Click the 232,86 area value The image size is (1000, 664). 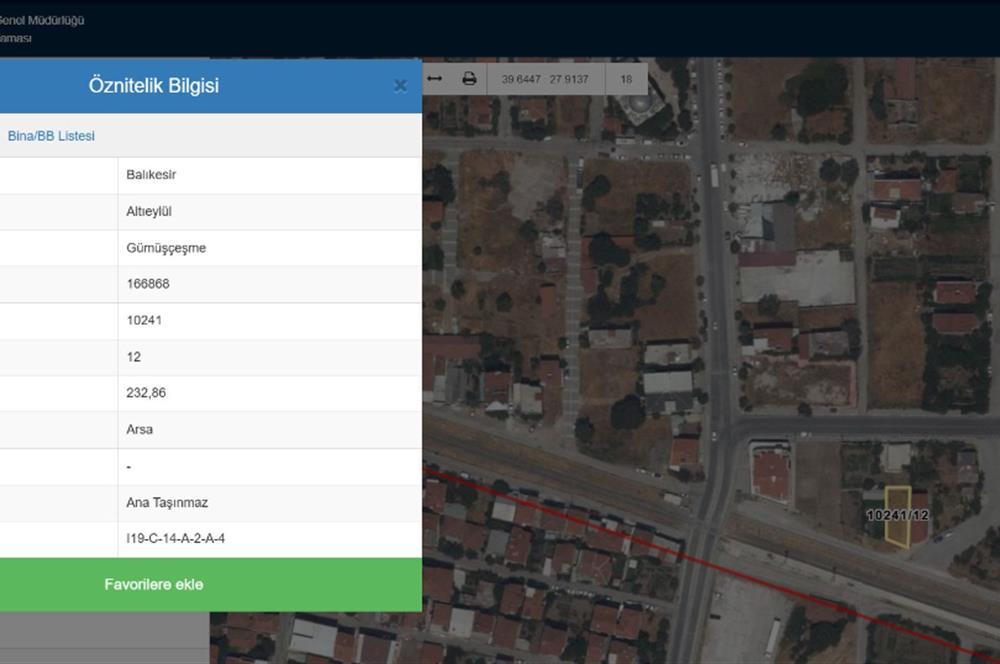(x=146, y=393)
